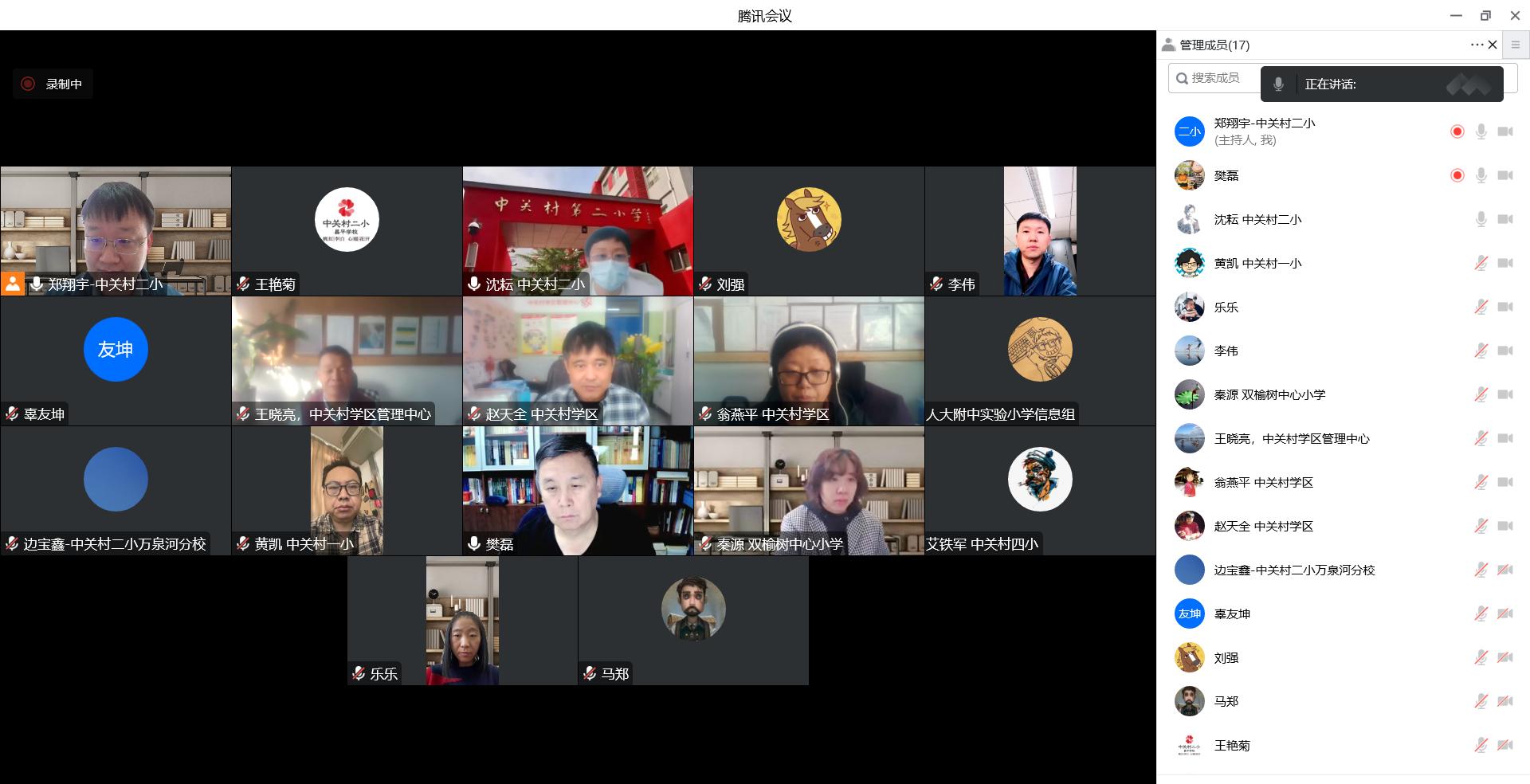The height and width of the screenshot is (784, 1530).
Task: Select 秦源 双榆树中心小学 in the member list
Action: 1269,394
